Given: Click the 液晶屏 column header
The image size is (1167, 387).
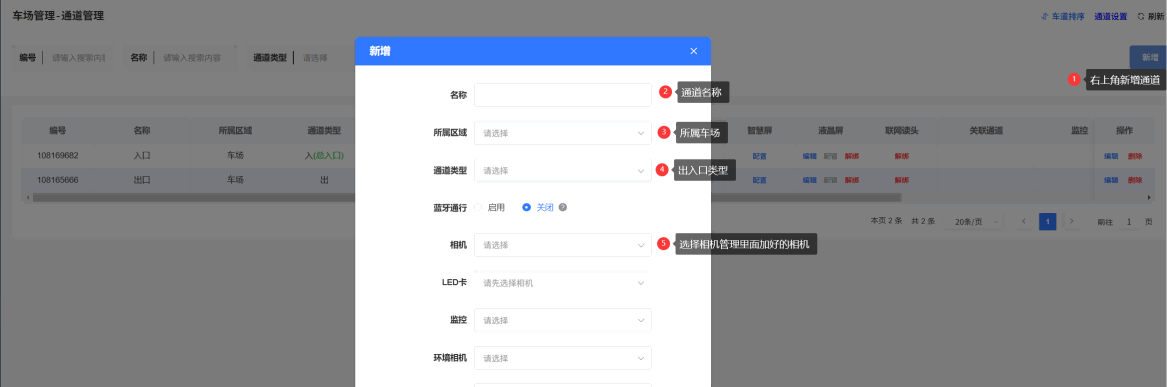Looking at the screenshot, I should tap(831, 130).
